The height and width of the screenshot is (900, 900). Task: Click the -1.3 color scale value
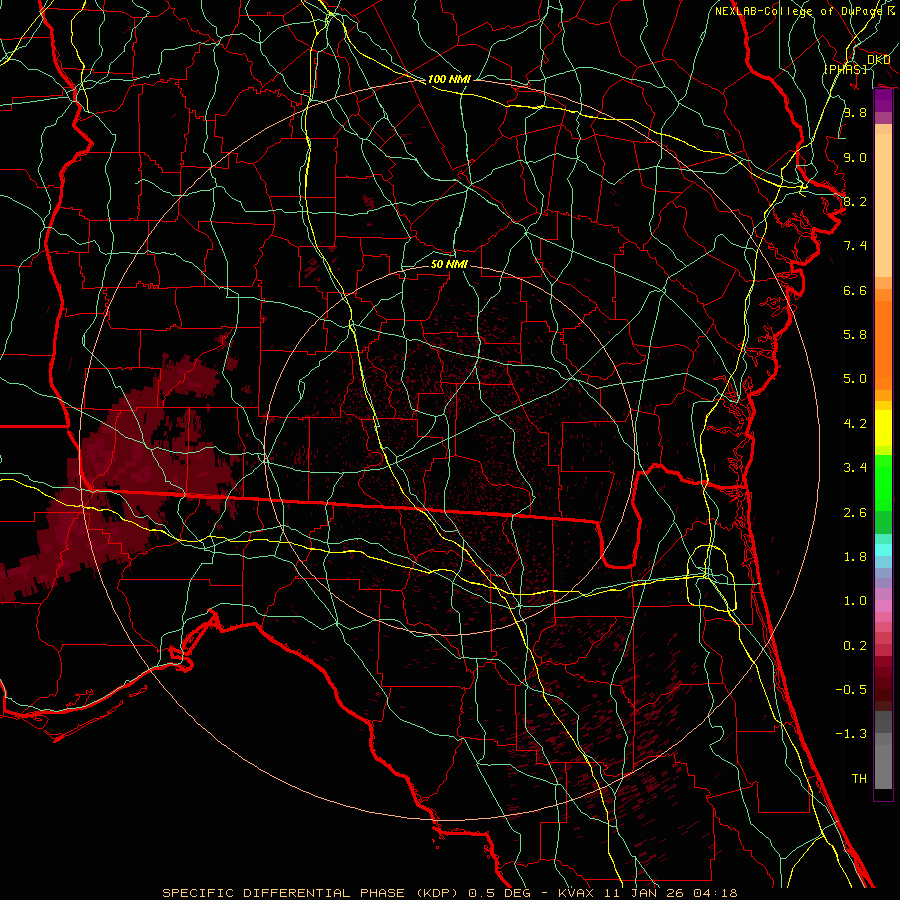pos(851,734)
